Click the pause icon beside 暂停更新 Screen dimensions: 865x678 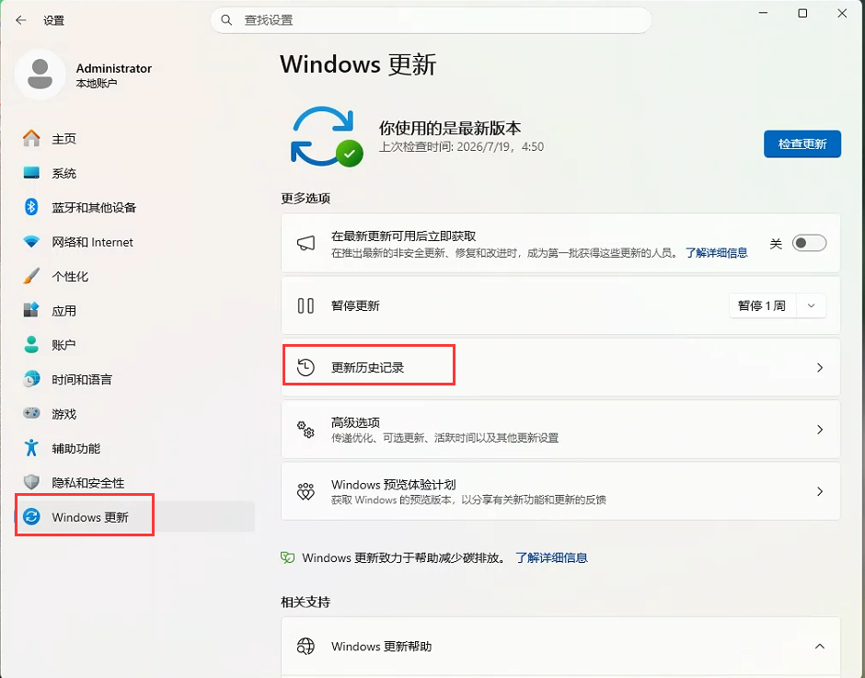tap(306, 306)
